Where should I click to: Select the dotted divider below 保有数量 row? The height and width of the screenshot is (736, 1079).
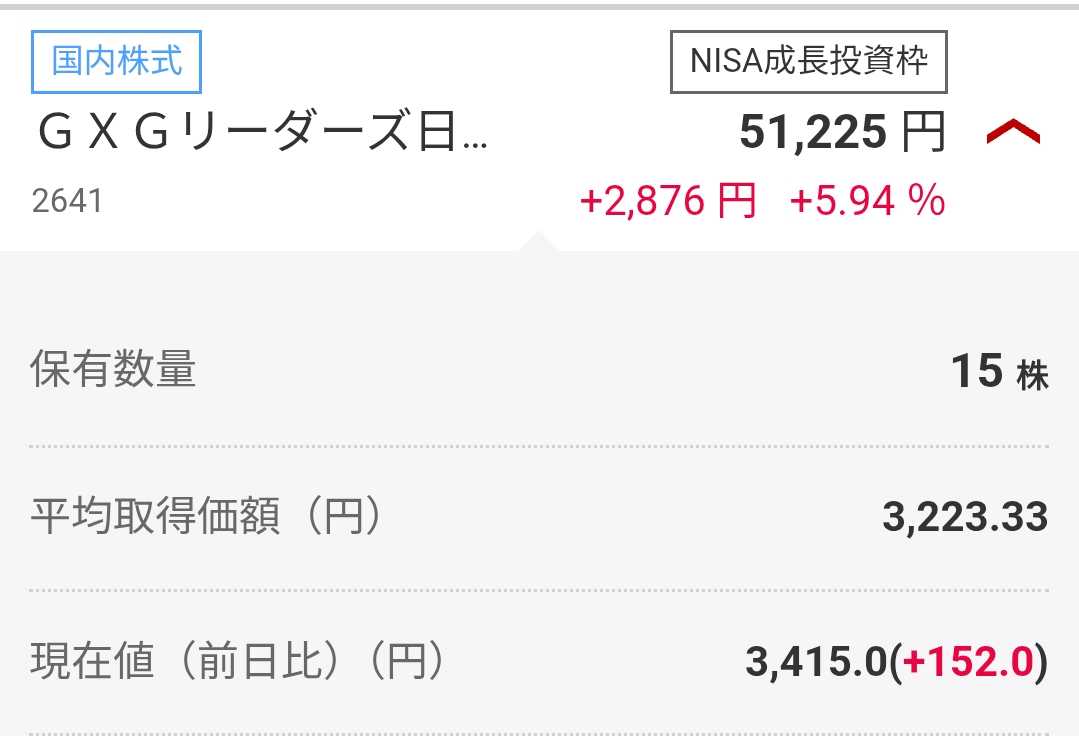pos(540,446)
